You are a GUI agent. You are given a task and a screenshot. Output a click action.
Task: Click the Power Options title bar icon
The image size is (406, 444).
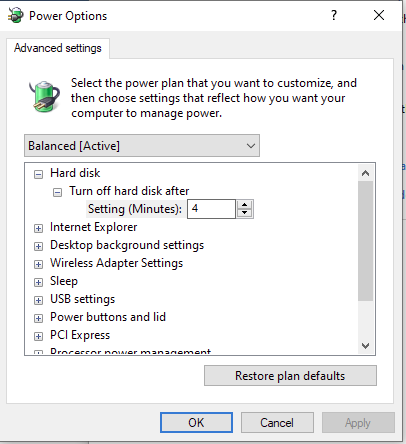click(x=16, y=16)
